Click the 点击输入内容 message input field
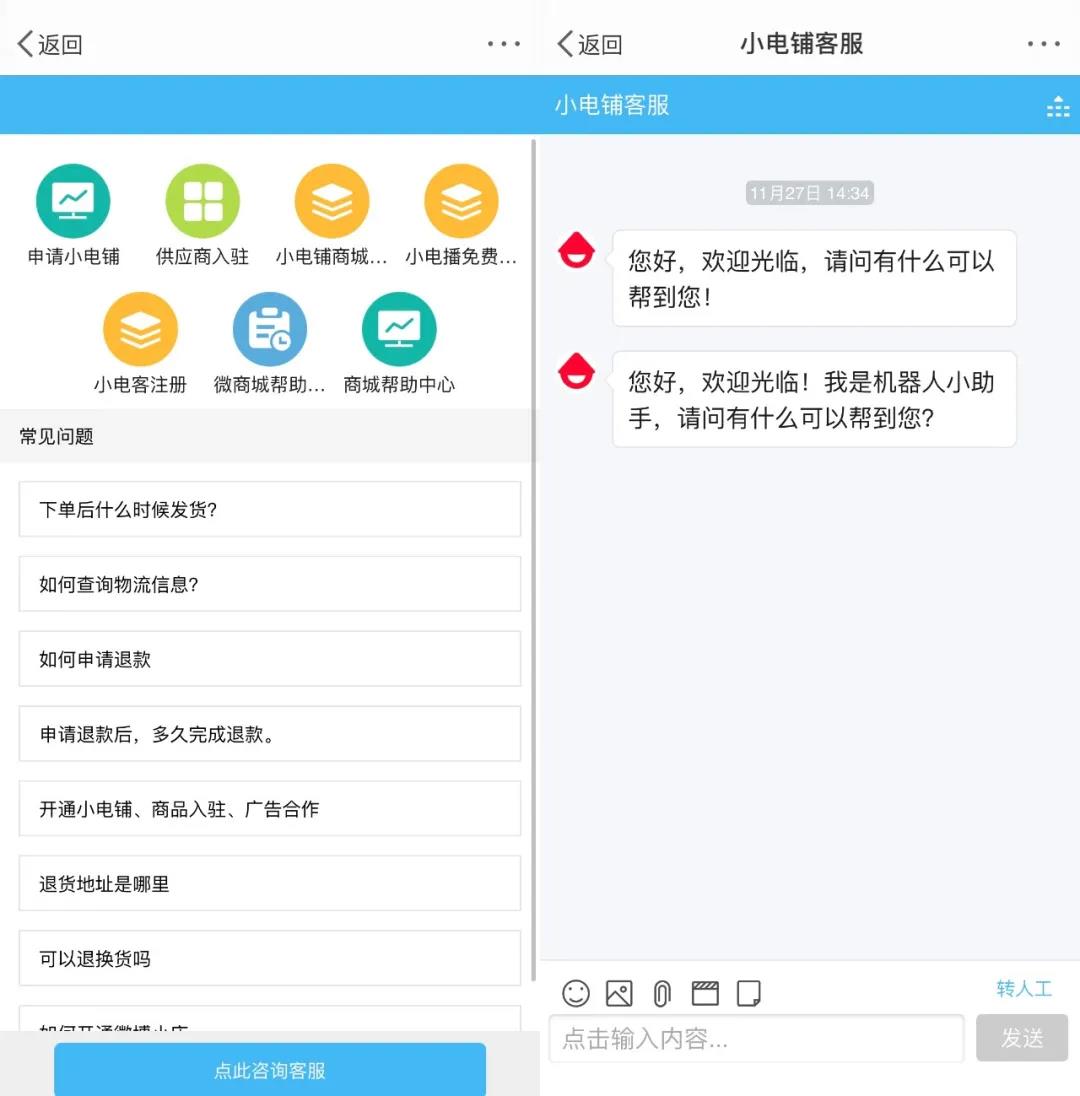 pos(756,1039)
